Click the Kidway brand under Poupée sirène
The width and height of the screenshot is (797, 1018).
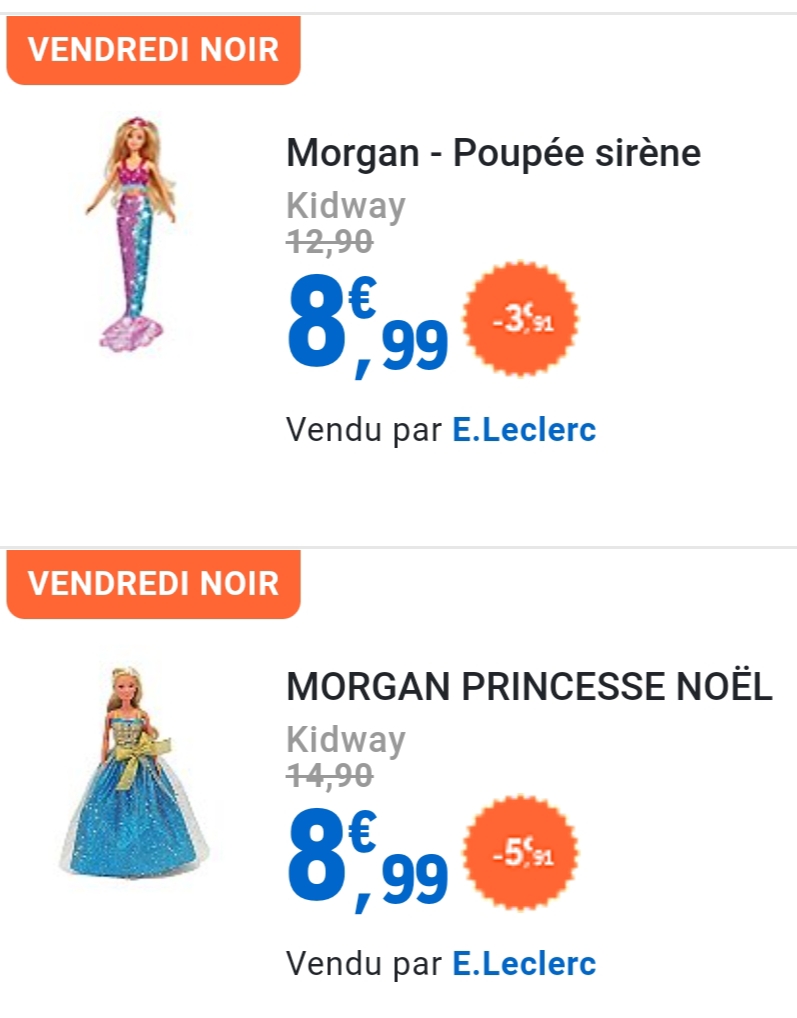click(346, 206)
